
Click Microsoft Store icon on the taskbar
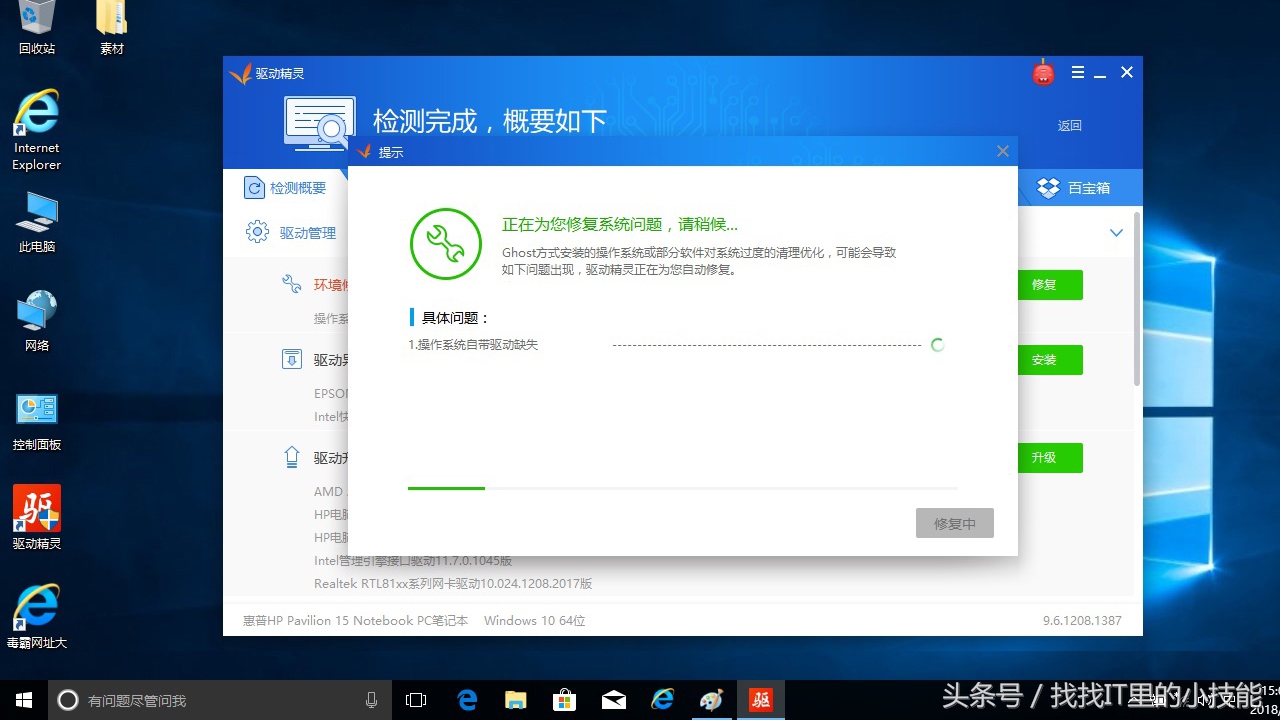point(565,700)
